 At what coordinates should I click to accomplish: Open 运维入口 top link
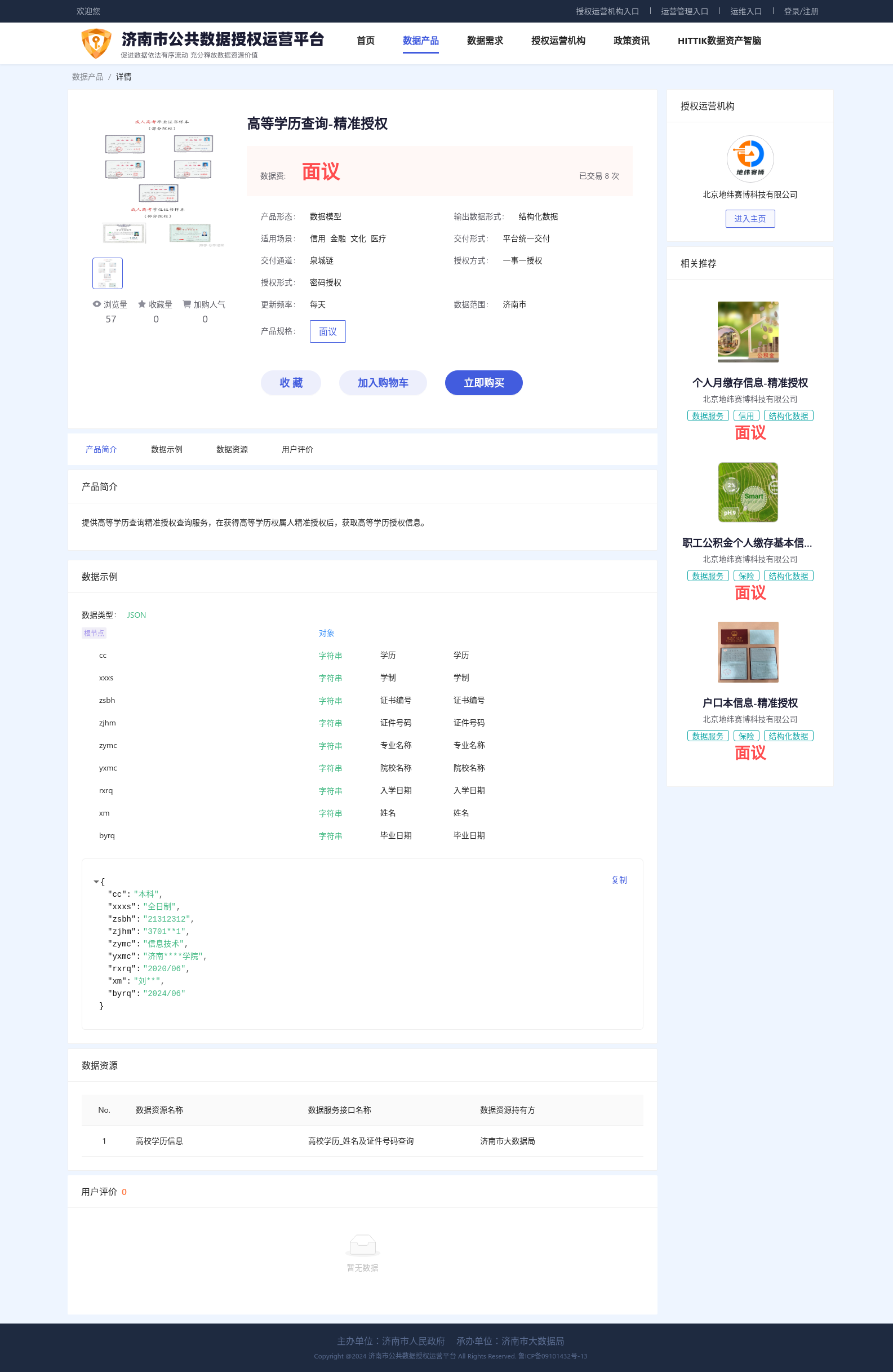[x=745, y=11]
